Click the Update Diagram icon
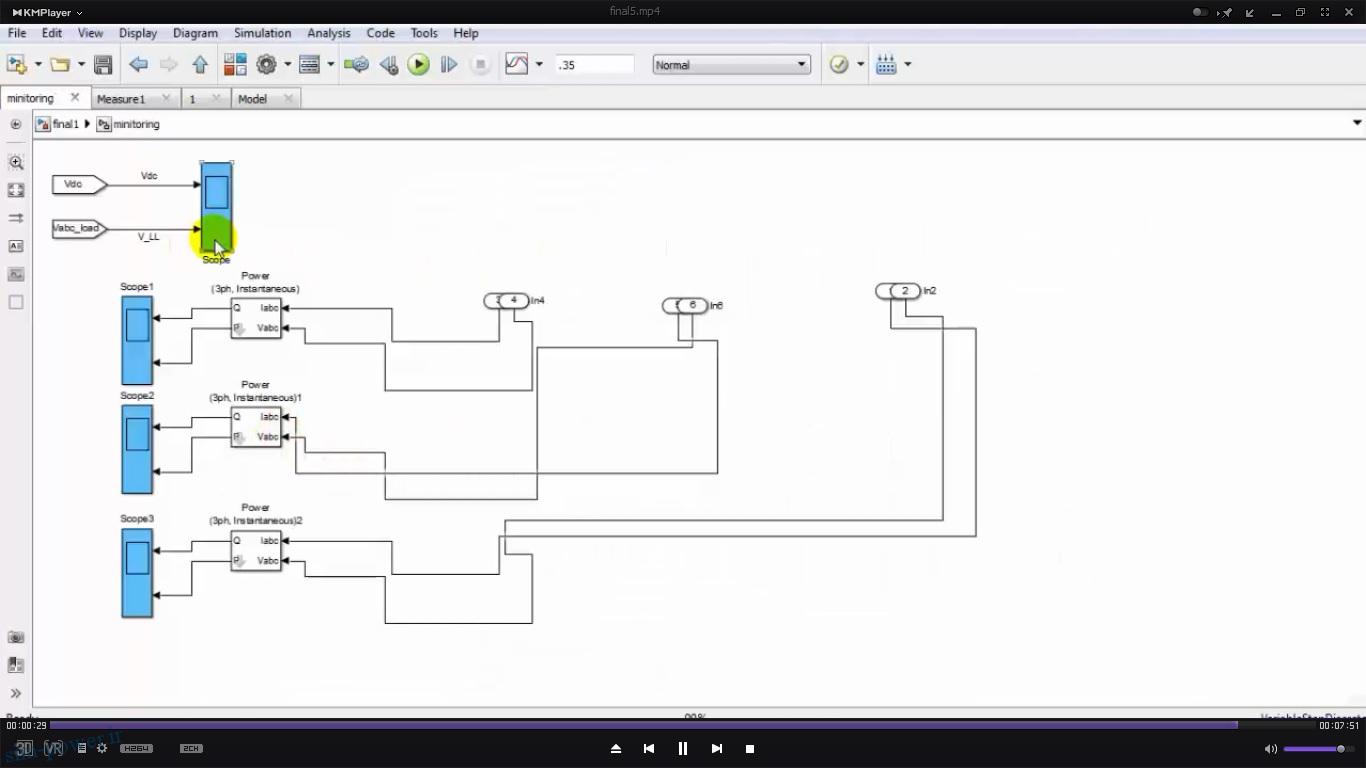The height and width of the screenshot is (768, 1366). pyautogui.click(x=356, y=65)
